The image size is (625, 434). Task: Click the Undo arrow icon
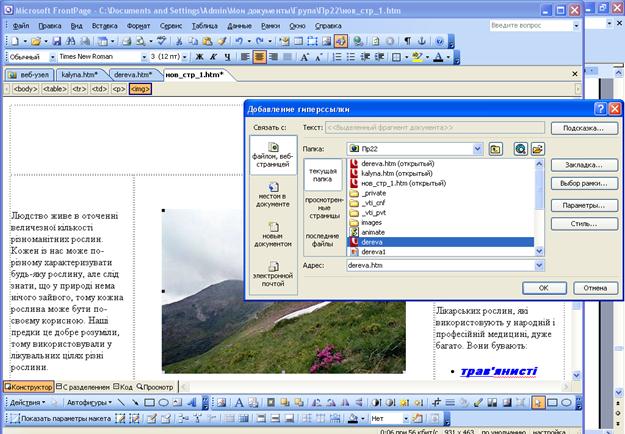[x=239, y=41]
